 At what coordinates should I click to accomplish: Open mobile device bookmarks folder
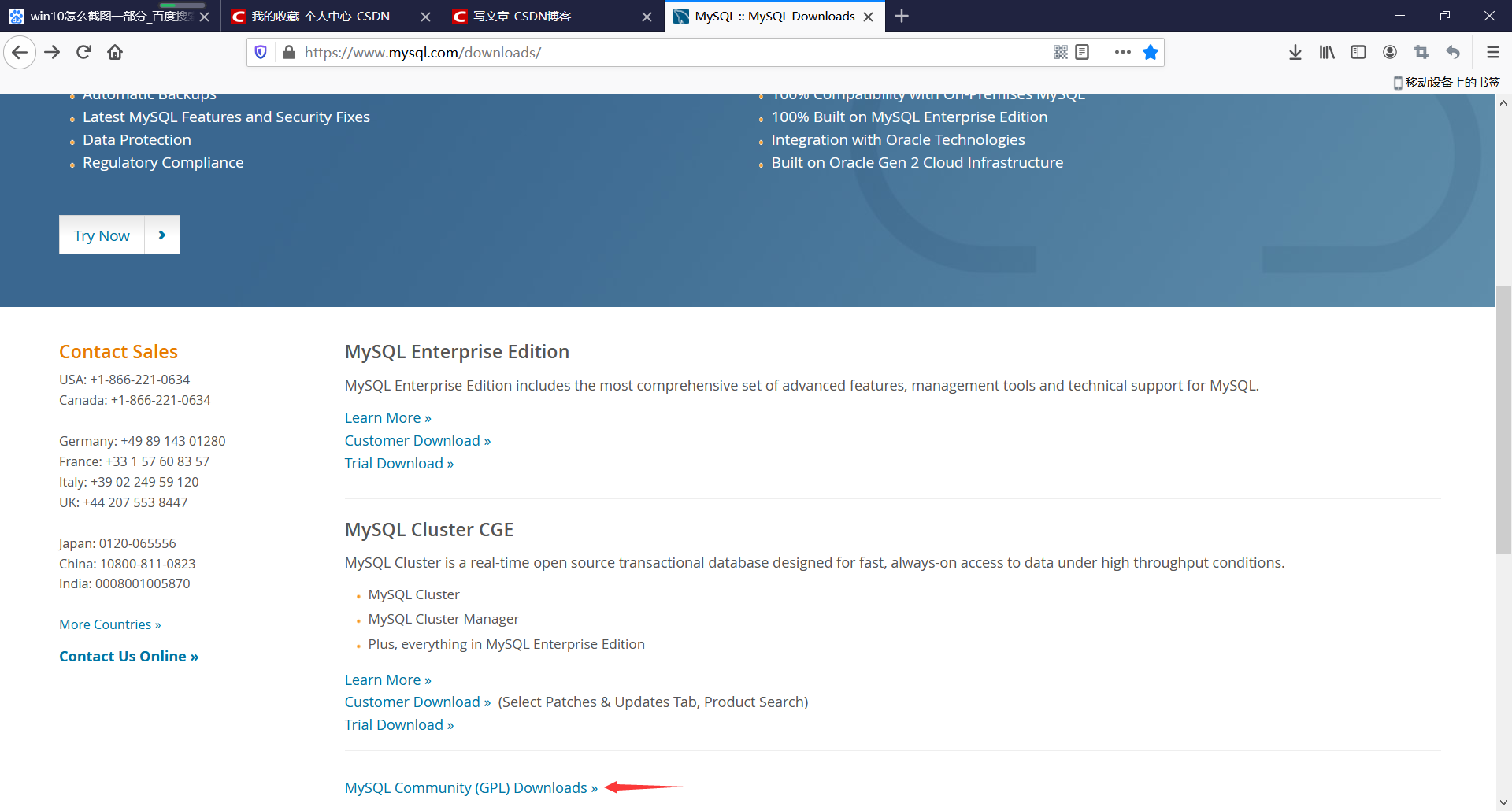(x=1447, y=83)
